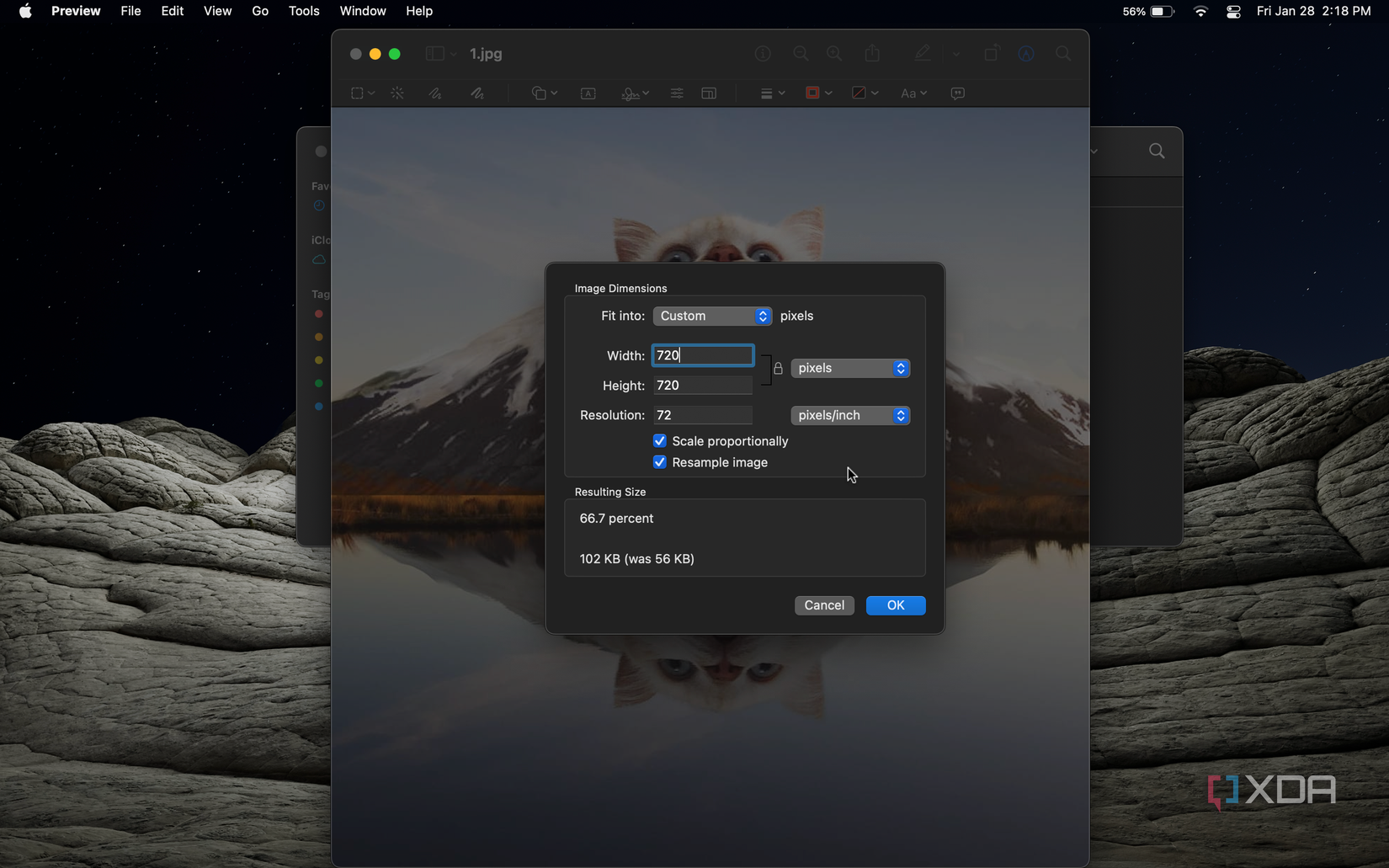Select the Draw pen tool
The height and width of the screenshot is (868, 1389).
(476, 93)
